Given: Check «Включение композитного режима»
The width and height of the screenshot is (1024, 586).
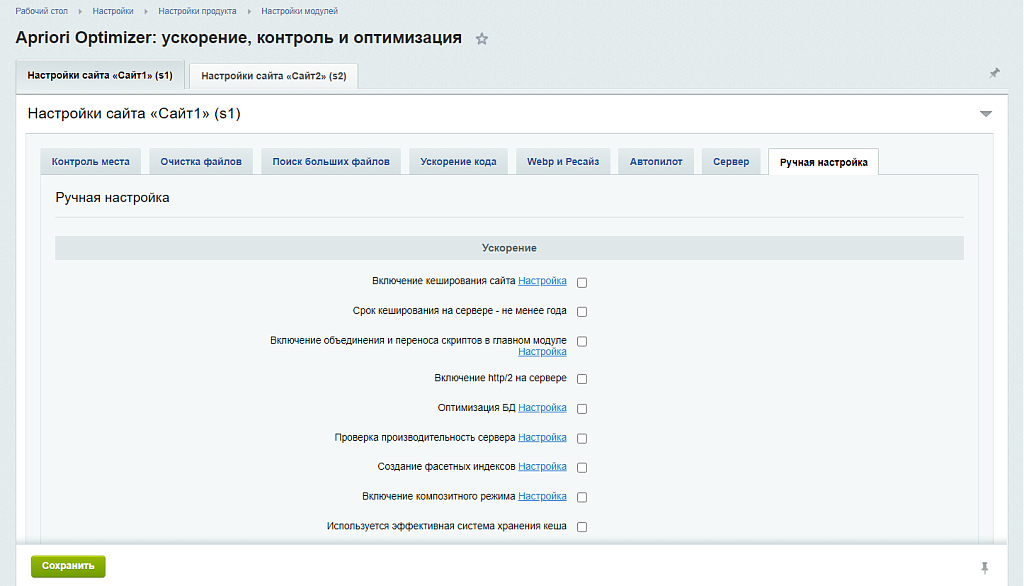Looking at the screenshot, I should (x=581, y=496).
